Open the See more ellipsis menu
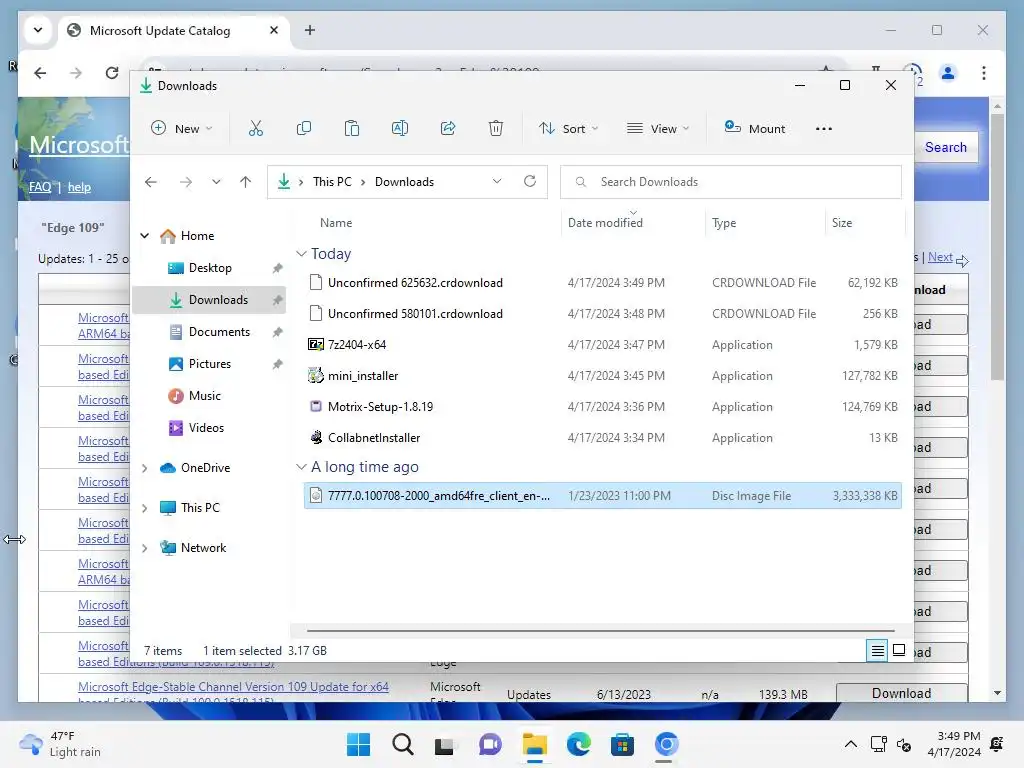1024x768 pixels. tap(824, 129)
